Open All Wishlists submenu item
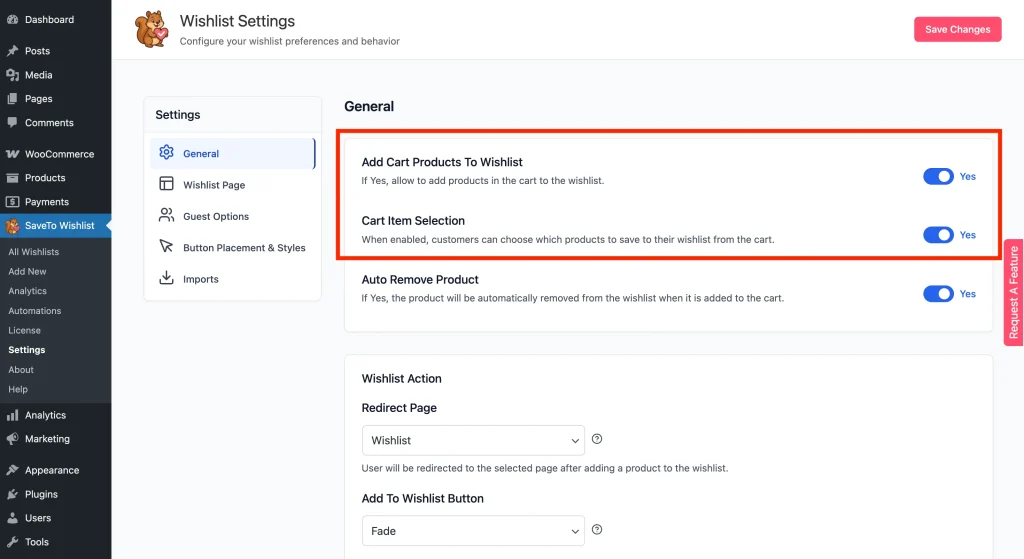 coord(33,251)
